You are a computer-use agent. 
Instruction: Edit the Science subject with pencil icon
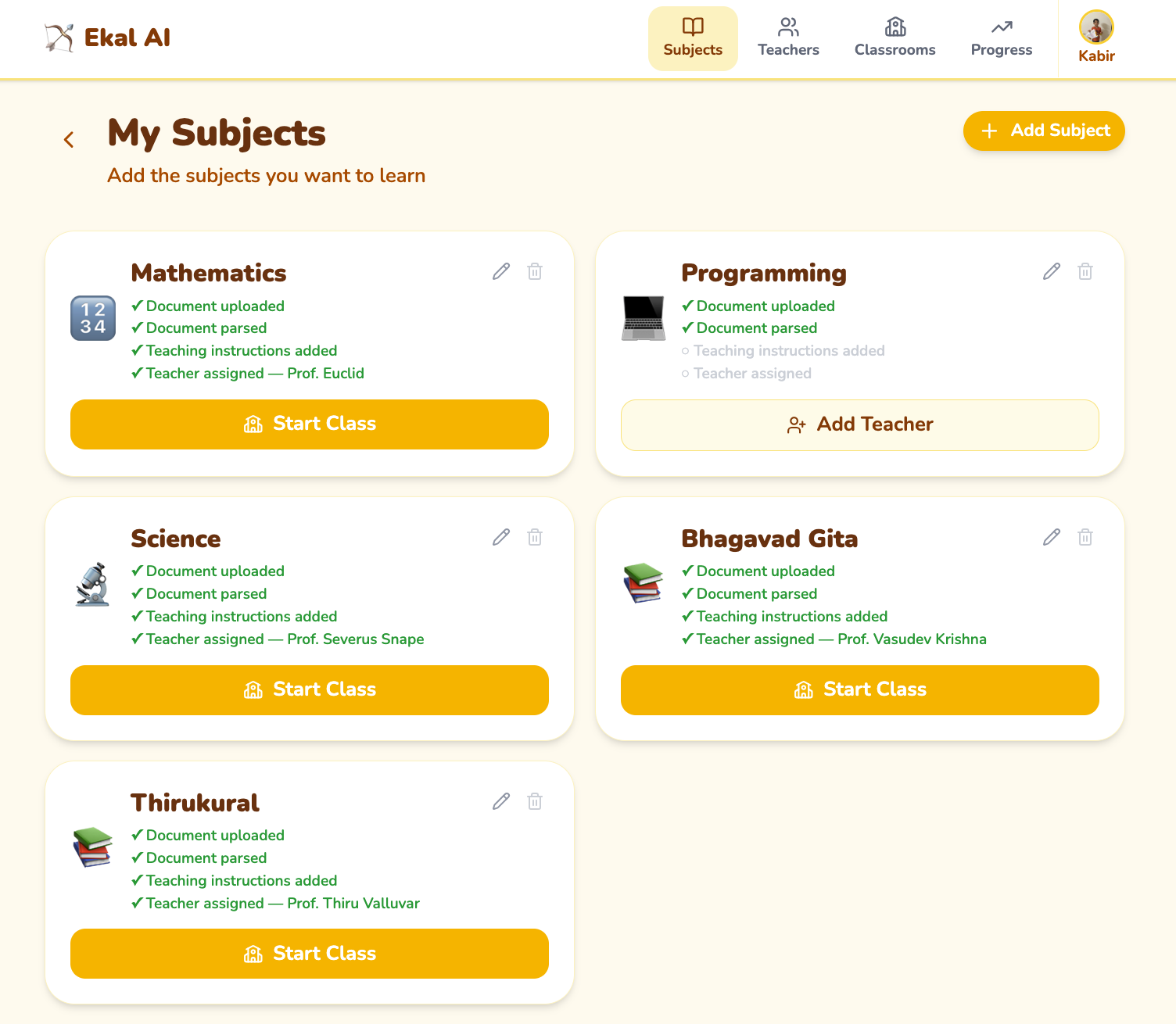tap(501, 537)
